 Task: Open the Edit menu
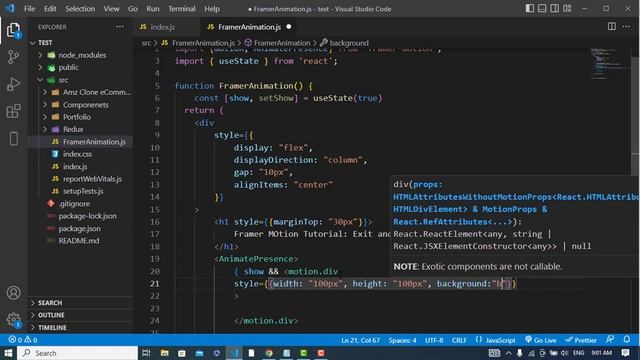pyautogui.click(x=50, y=9)
